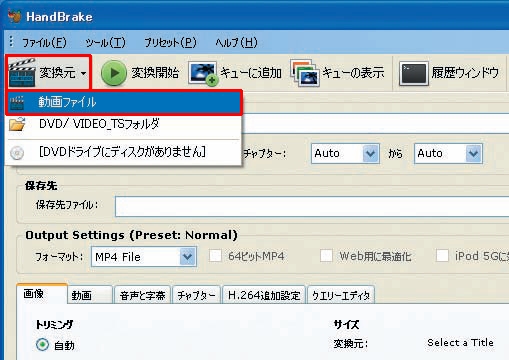The image size is (509, 360).
Task: Select [DVDドライブにディスクがありません] entry
Action: pos(123,152)
